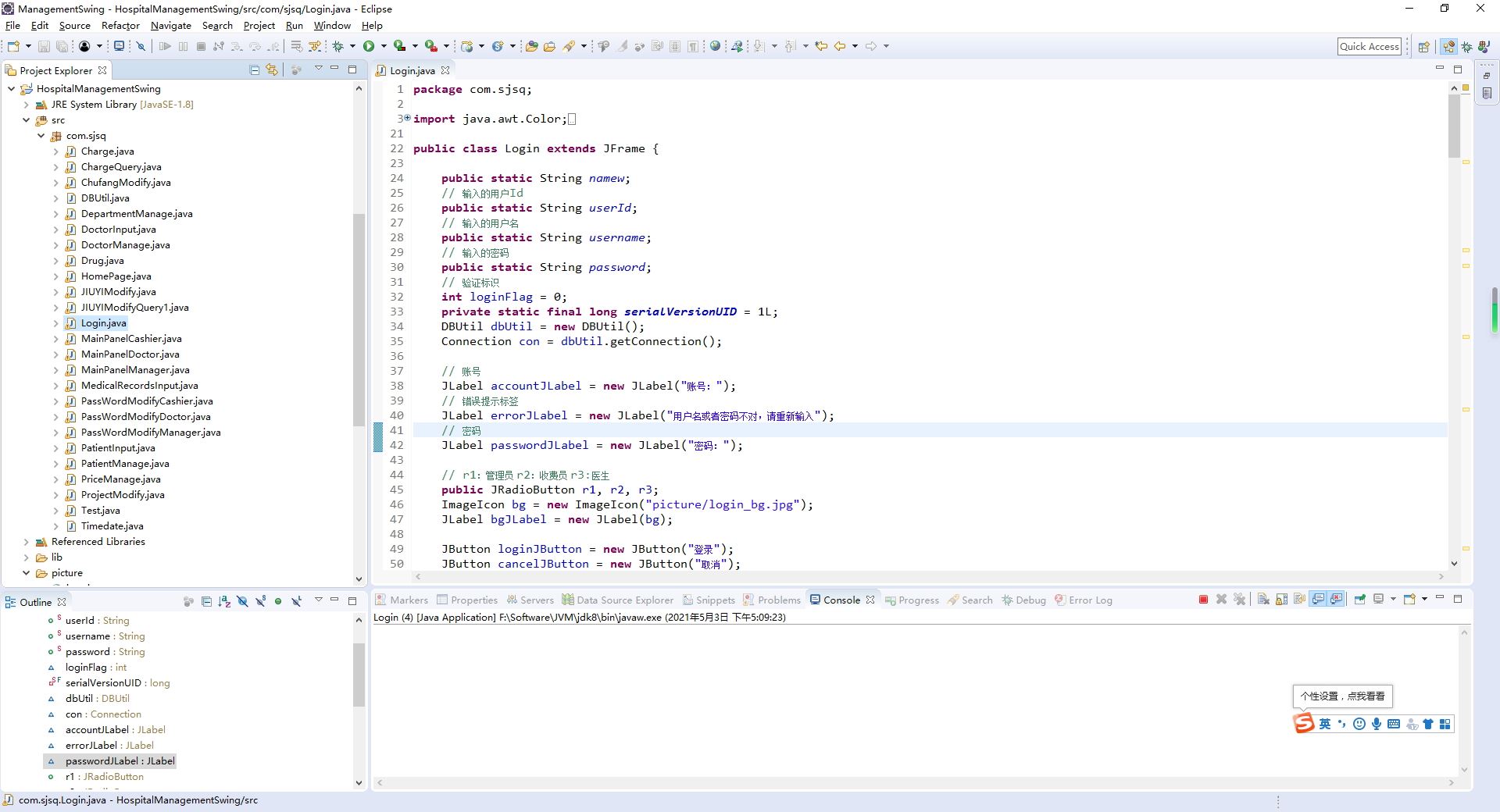
Task: Open the Sogou input method keyboard icon
Action: tap(1393, 724)
